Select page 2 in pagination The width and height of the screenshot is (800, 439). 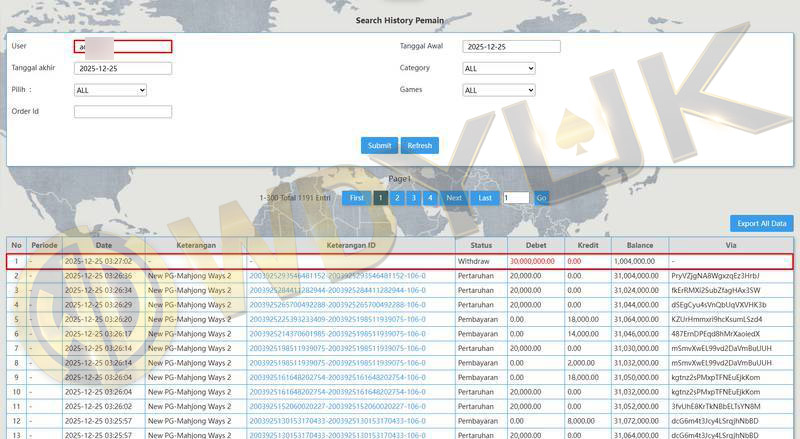tap(398, 198)
